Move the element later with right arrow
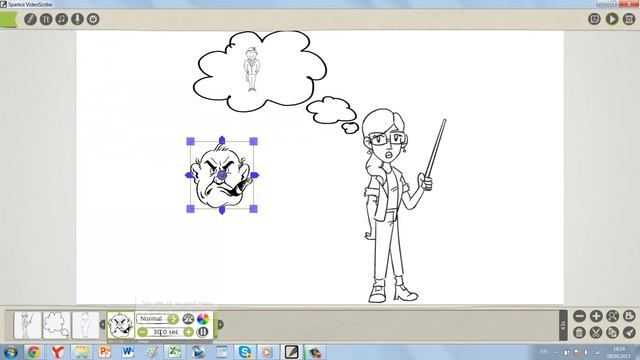The image size is (640, 360). (x=220, y=324)
